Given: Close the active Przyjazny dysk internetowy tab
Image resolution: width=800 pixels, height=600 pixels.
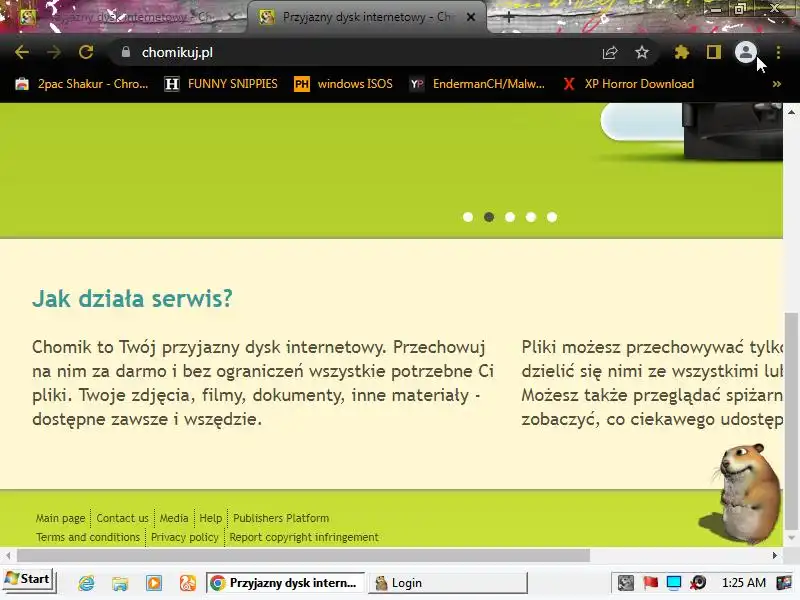Looking at the screenshot, I should [x=471, y=17].
